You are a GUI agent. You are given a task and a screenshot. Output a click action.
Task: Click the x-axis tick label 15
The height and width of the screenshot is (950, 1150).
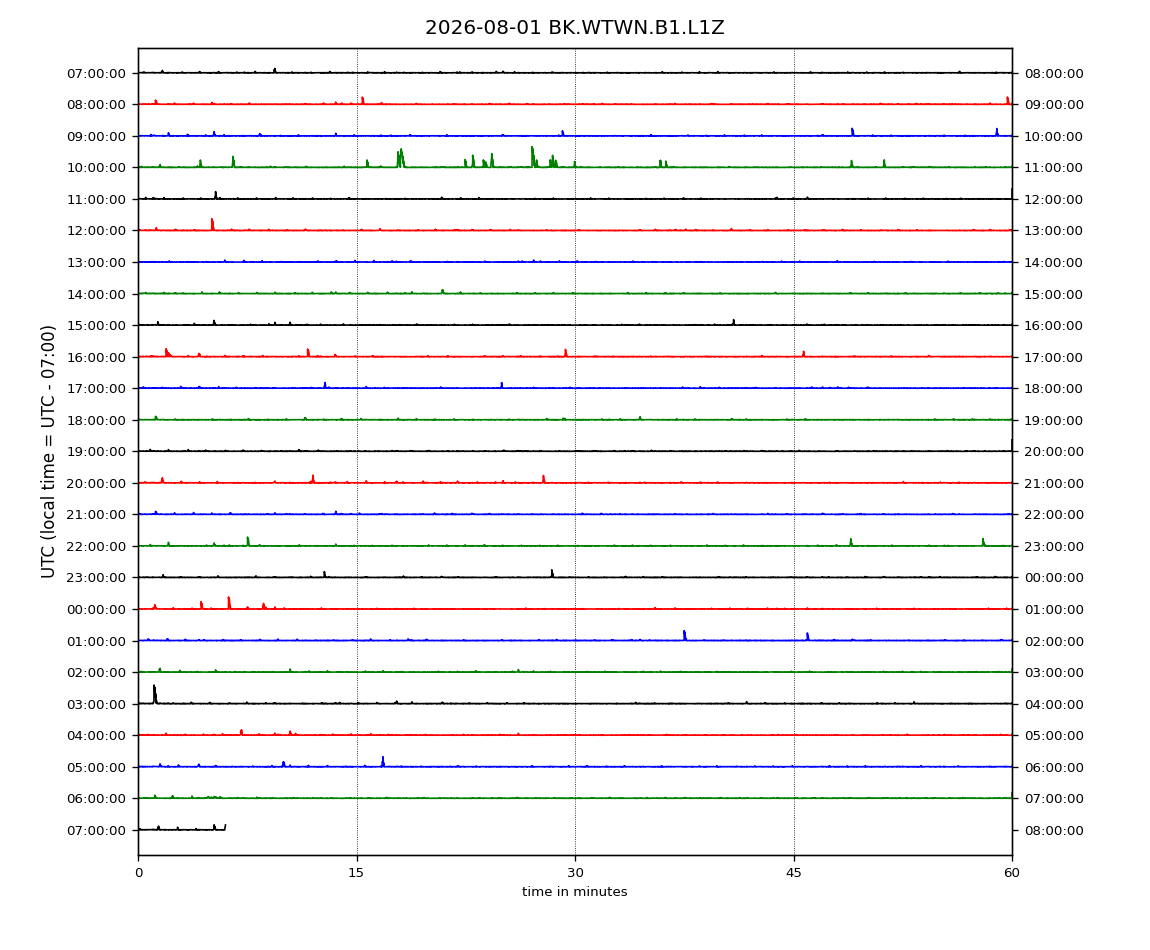pos(356,873)
